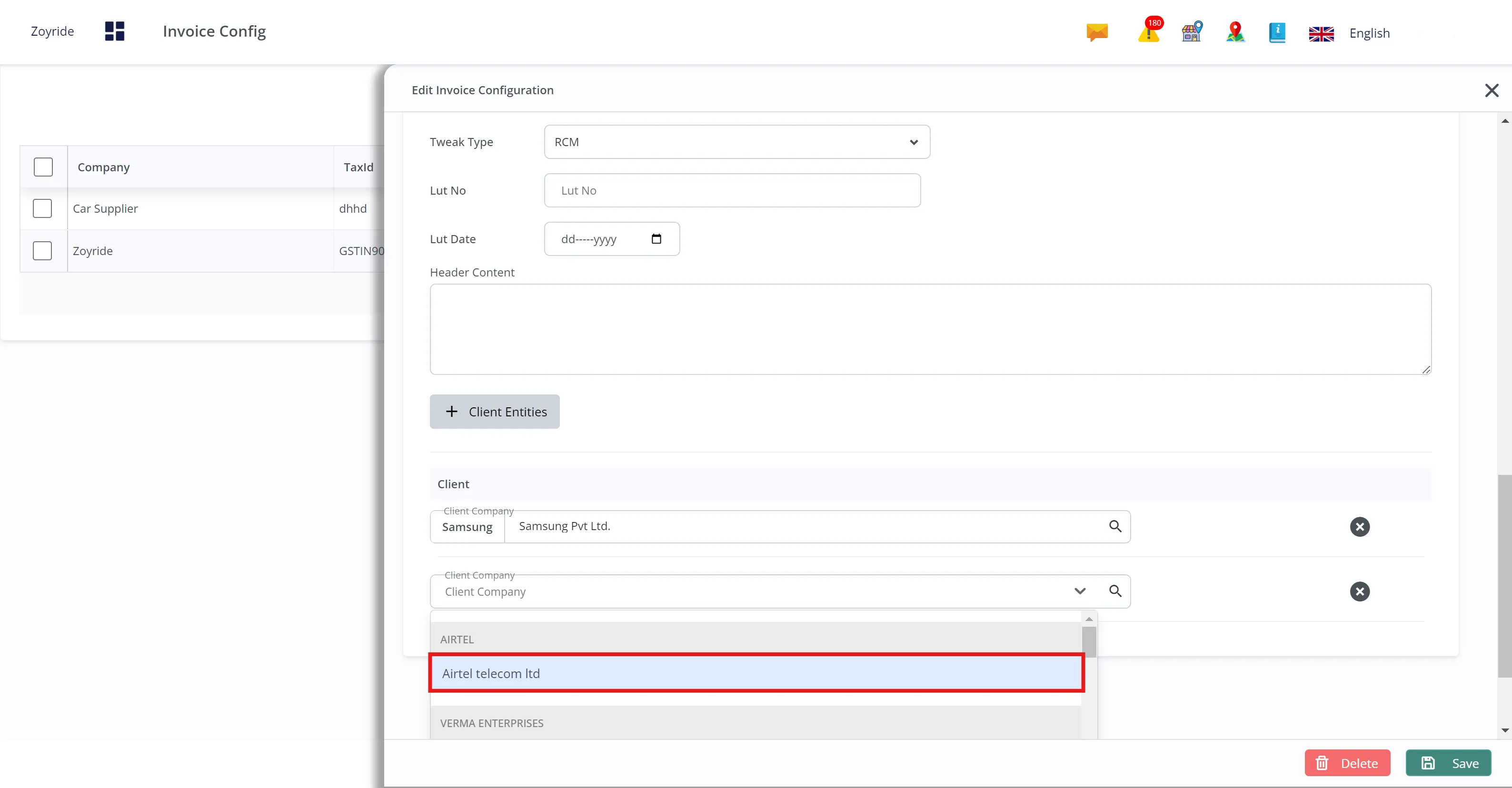Open the mail envelope icon

1096,32
